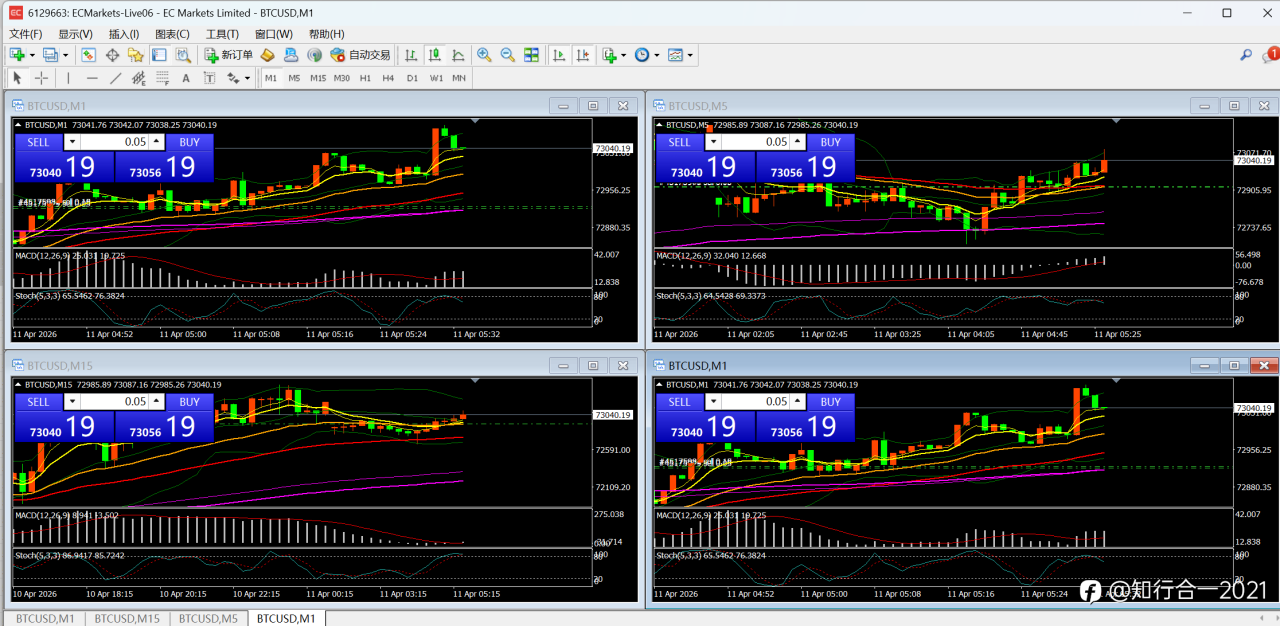Image resolution: width=1280 pixels, height=626 pixels.
Task: Select the vertical line drawing tool
Action: point(68,78)
